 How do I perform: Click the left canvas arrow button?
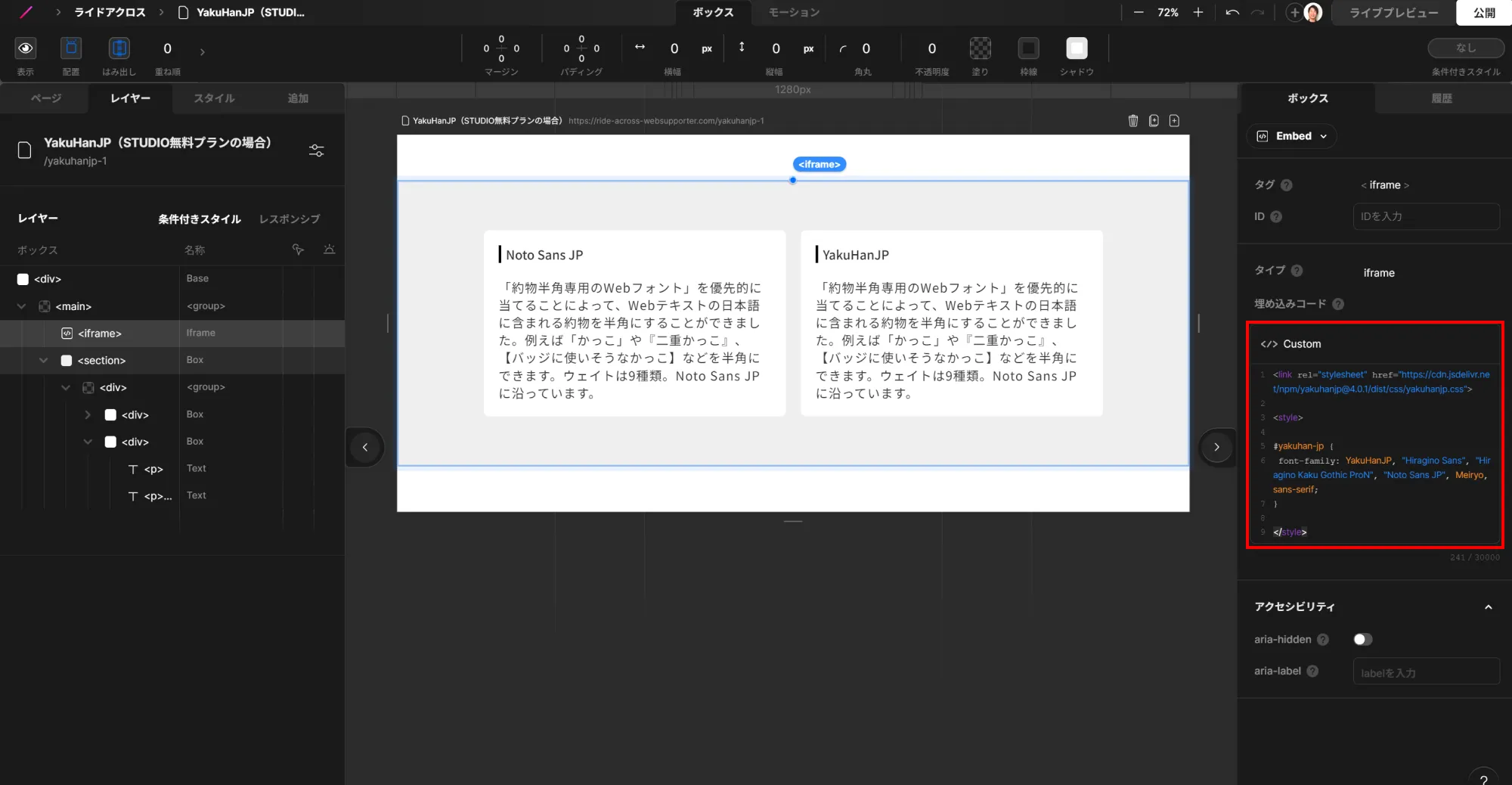[x=365, y=447]
